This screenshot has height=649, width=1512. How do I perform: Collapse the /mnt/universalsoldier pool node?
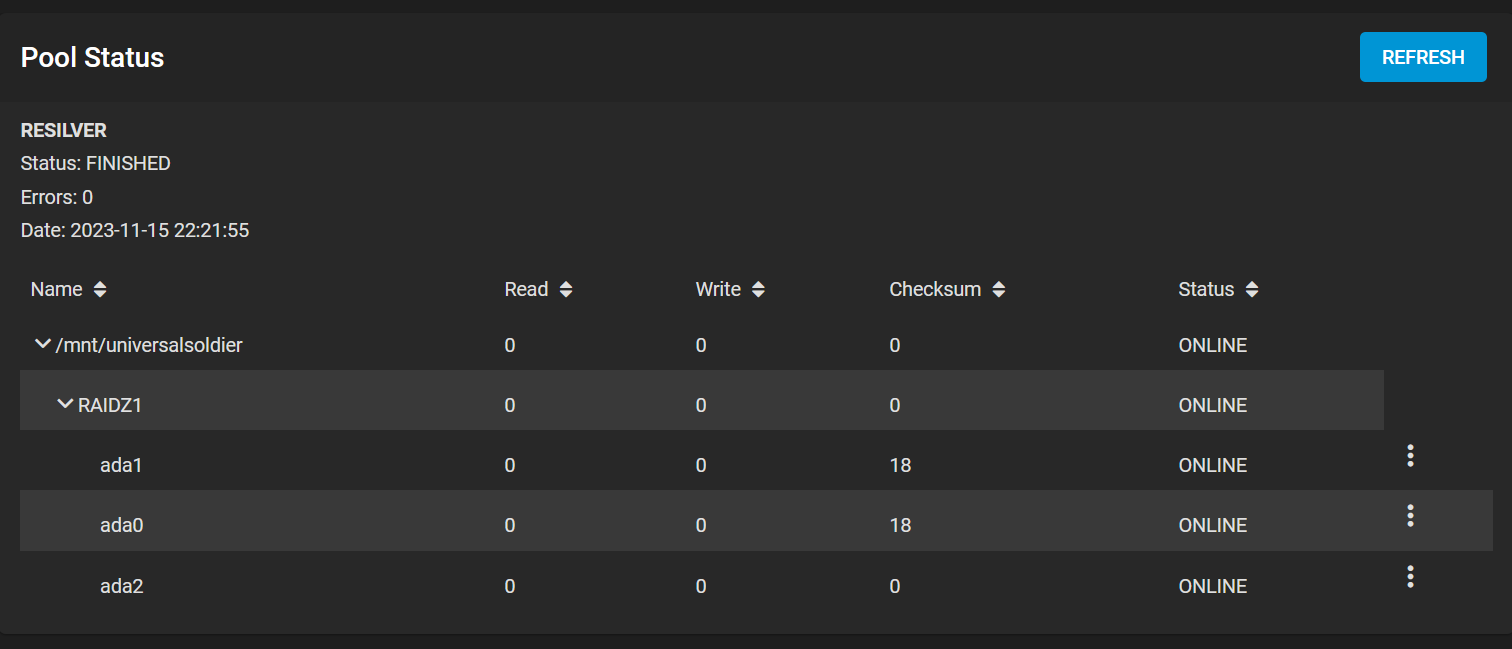pyautogui.click(x=43, y=344)
